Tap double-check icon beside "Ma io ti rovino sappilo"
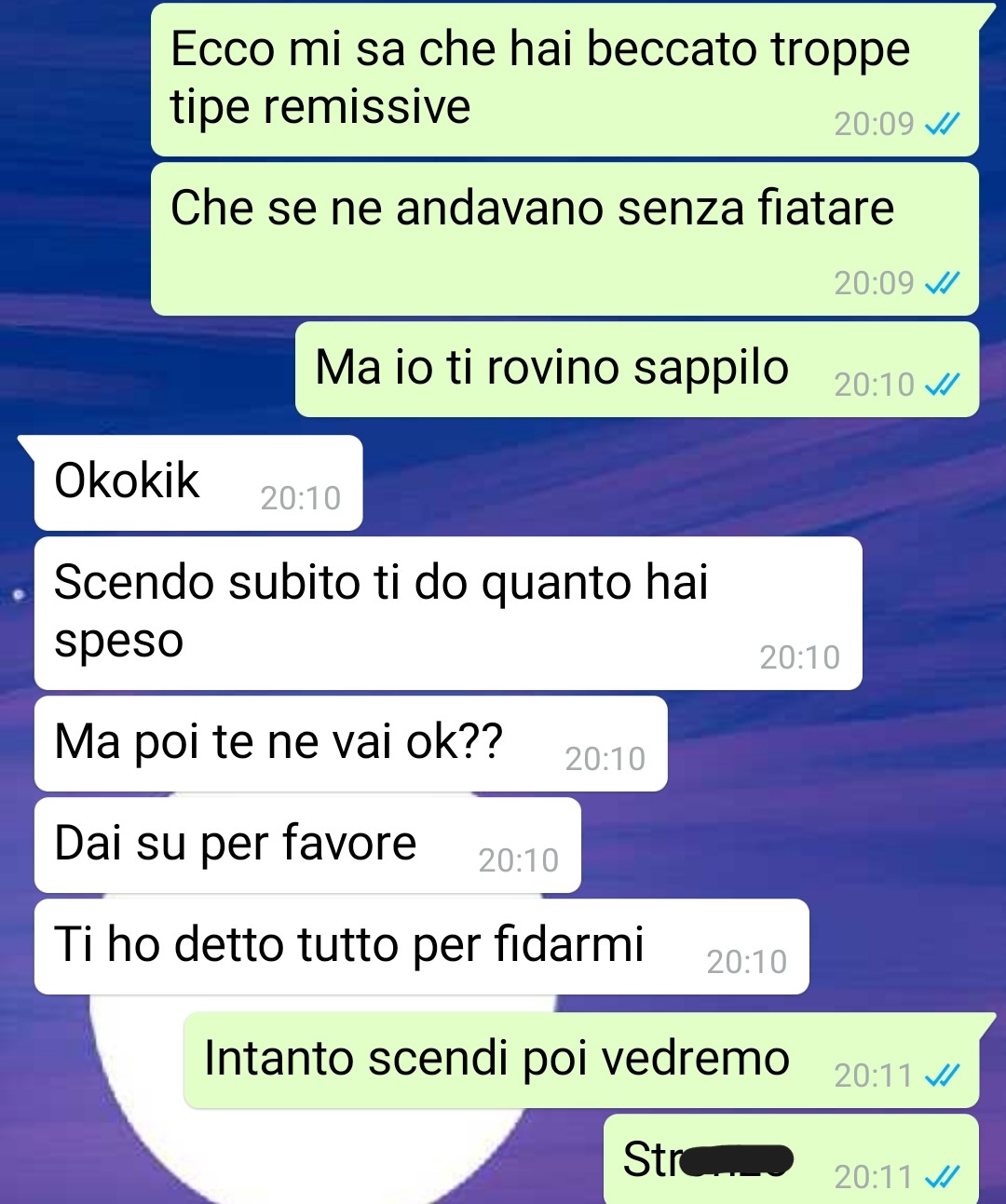The height and width of the screenshot is (1204, 1006). (x=942, y=385)
